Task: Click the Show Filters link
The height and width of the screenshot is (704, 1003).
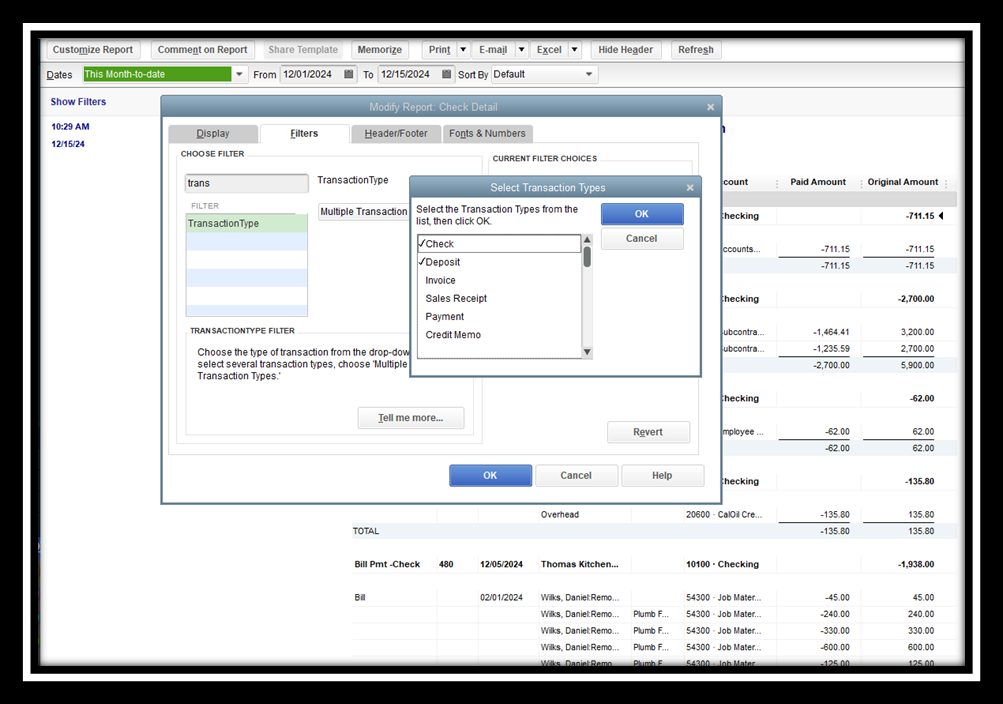Action: (78, 102)
